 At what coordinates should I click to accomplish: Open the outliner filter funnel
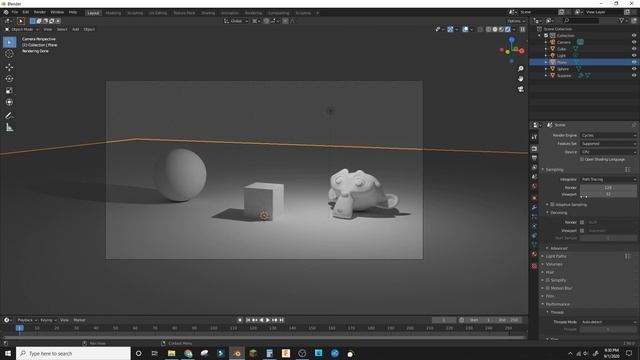click(x=621, y=20)
